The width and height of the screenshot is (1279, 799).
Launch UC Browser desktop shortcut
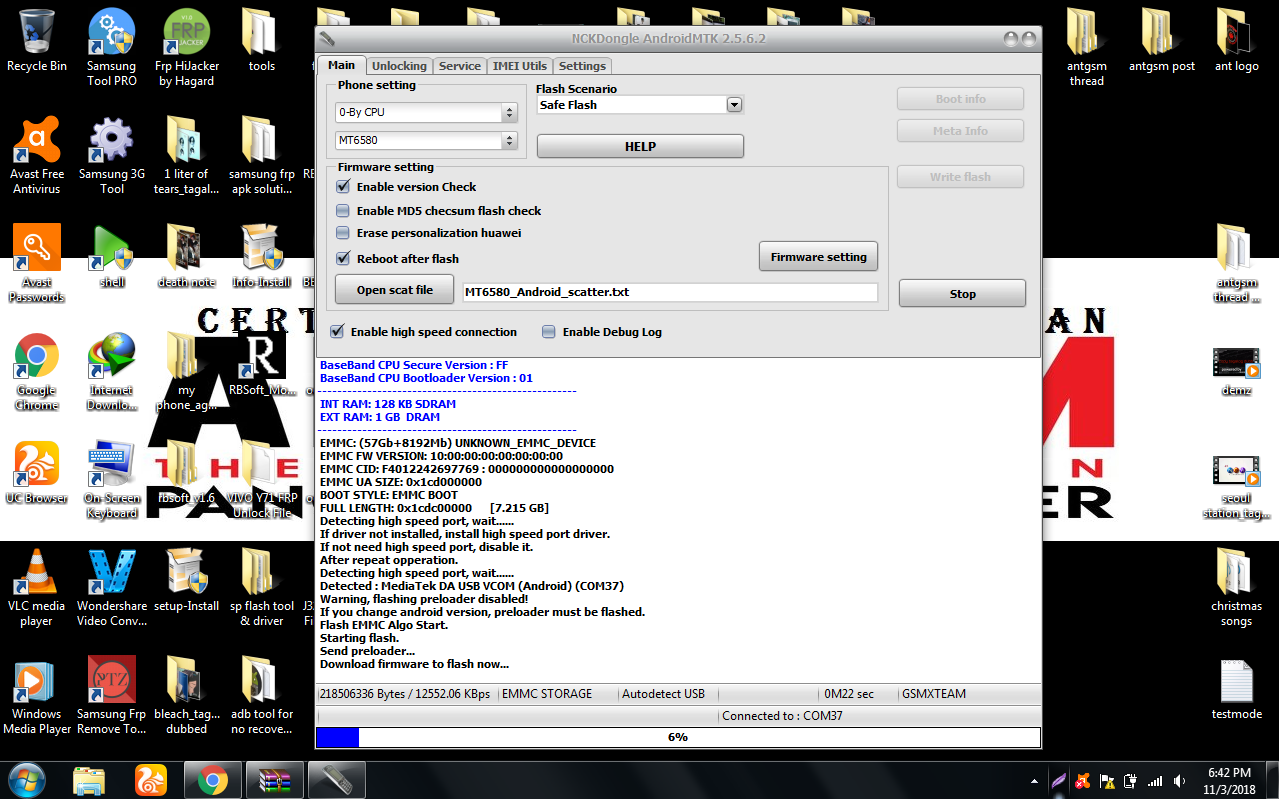(x=37, y=472)
